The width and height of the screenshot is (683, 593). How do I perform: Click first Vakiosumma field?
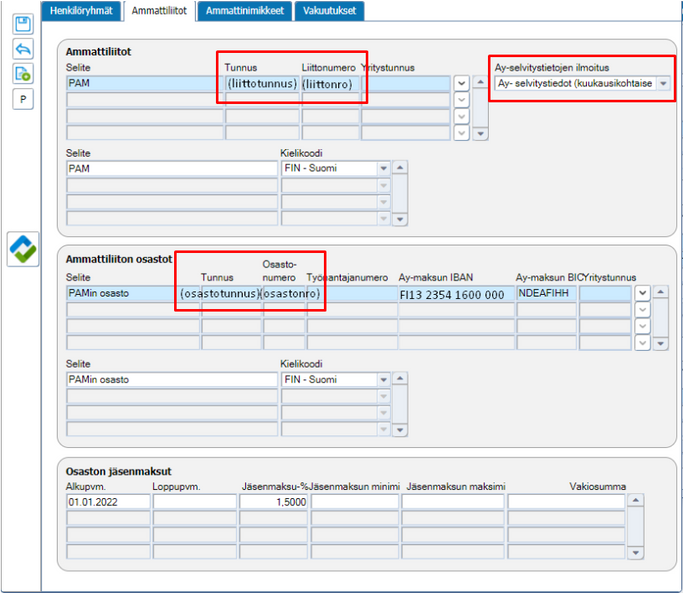566,502
